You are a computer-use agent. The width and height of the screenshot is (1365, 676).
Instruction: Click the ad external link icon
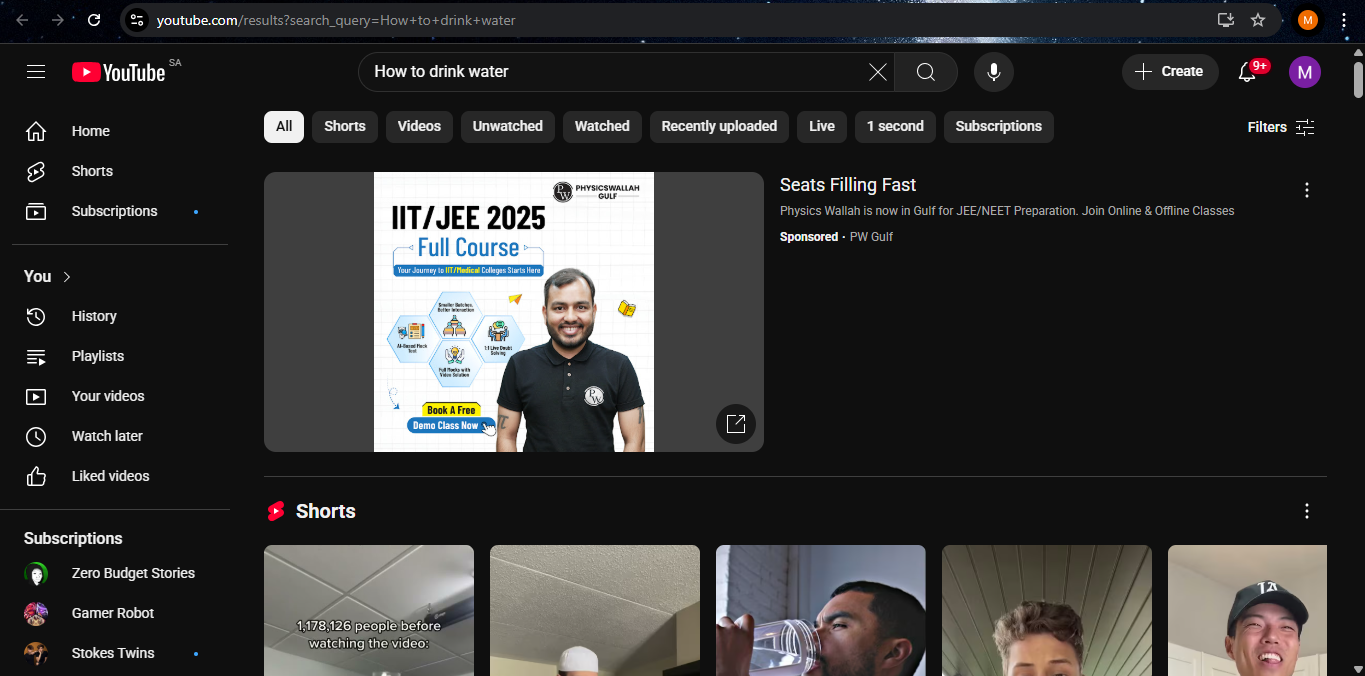[x=736, y=424]
